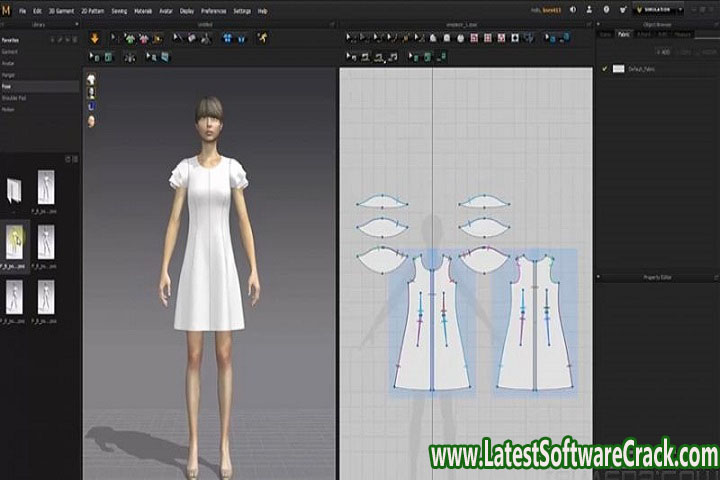Click the white circle icon in 2D toolbar
The height and width of the screenshot is (480, 720).
point(461,39)
